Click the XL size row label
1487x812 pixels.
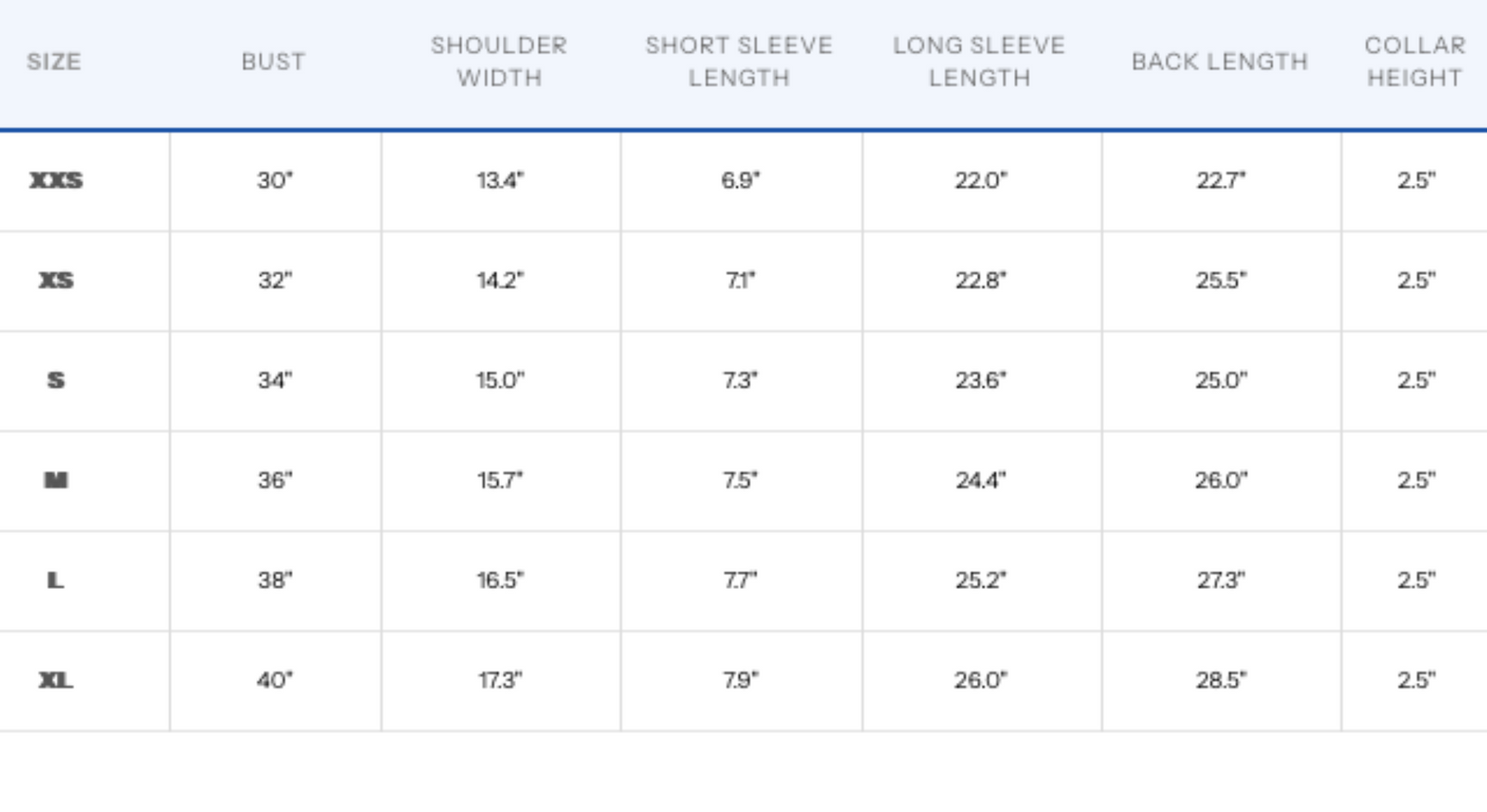(x=56, y=680)
